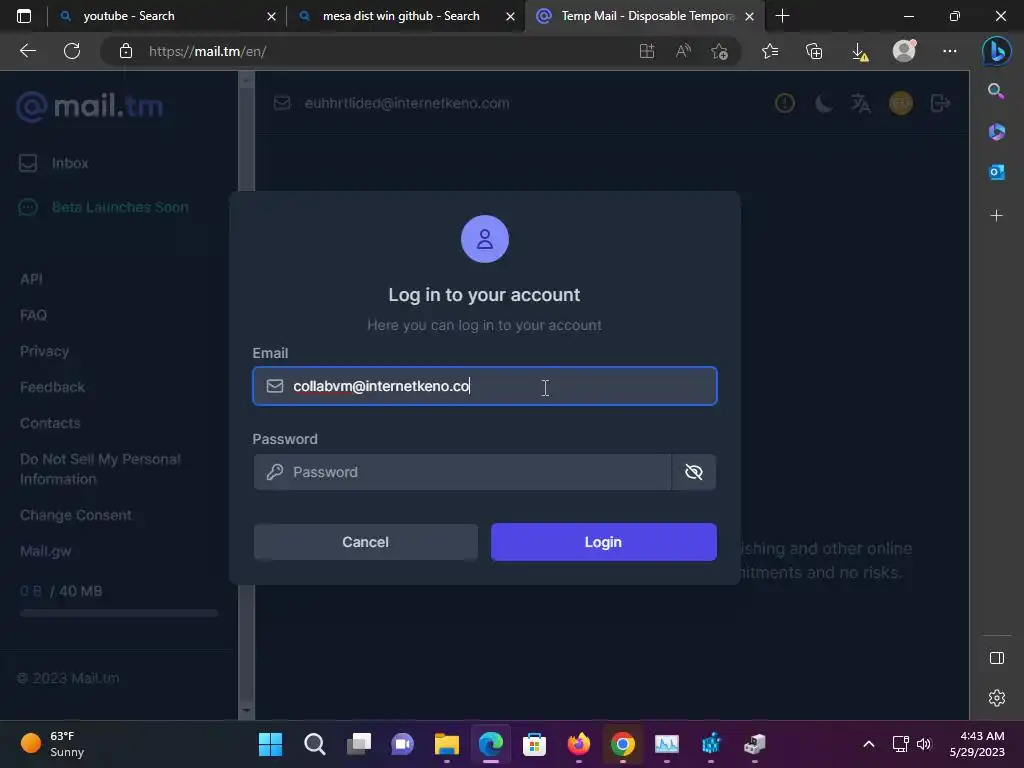Screen dimensions: 1024x768
Task: Click the alert info icon in header
Action: (x=784, y=103)
